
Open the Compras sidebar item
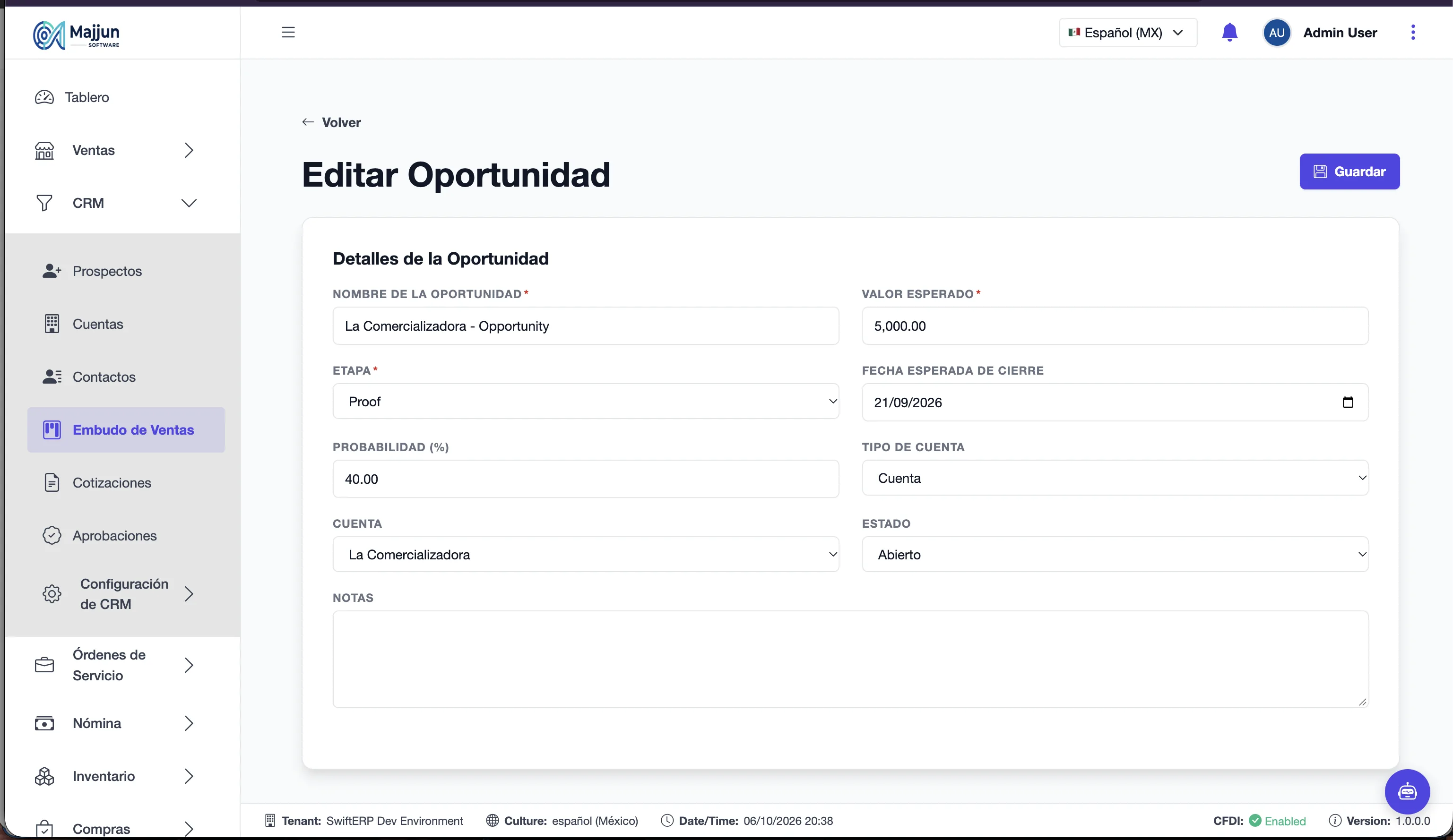pyautogui.click(x=115, y=829)
